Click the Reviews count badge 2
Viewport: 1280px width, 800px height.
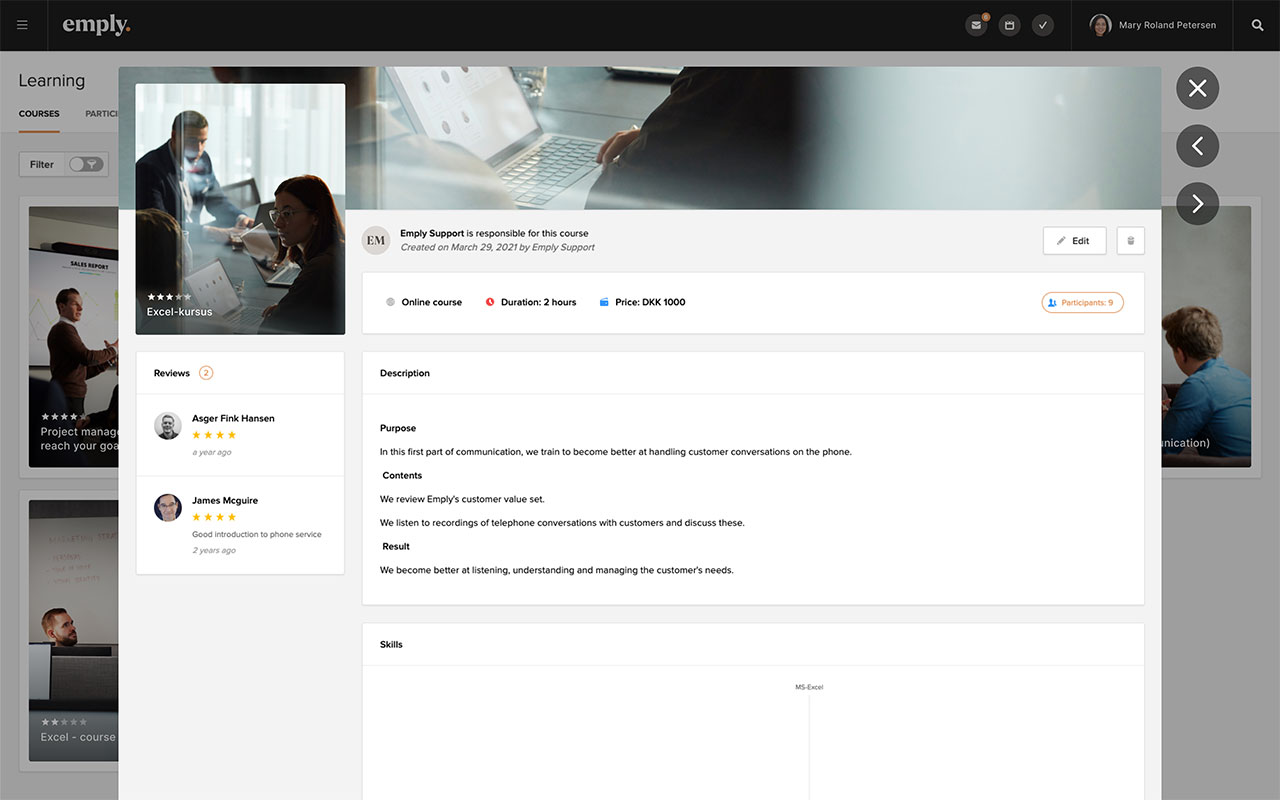206,373
